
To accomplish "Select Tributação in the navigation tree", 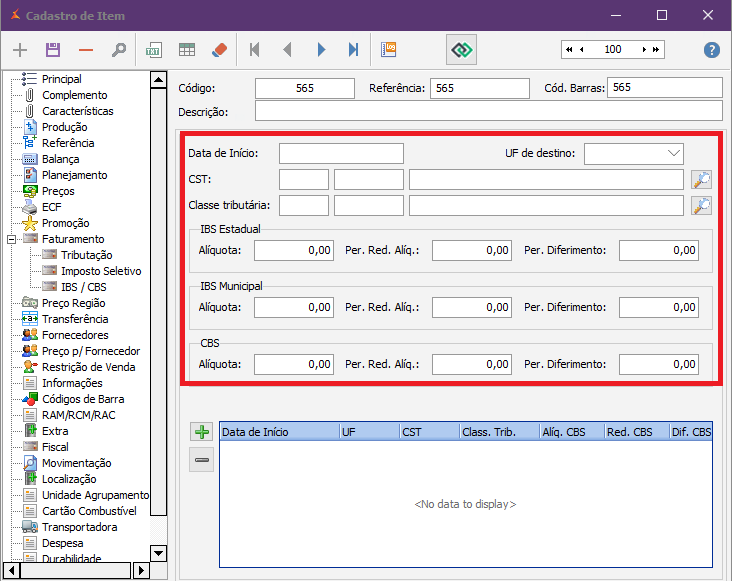I will tap(86, 255).
